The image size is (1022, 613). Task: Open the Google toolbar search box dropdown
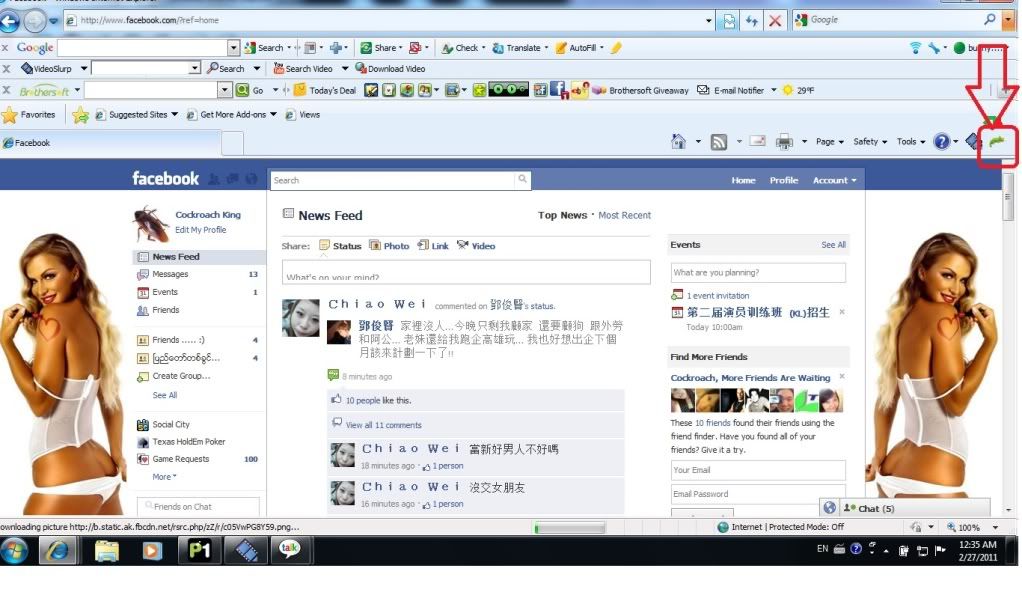click(233, 48)
